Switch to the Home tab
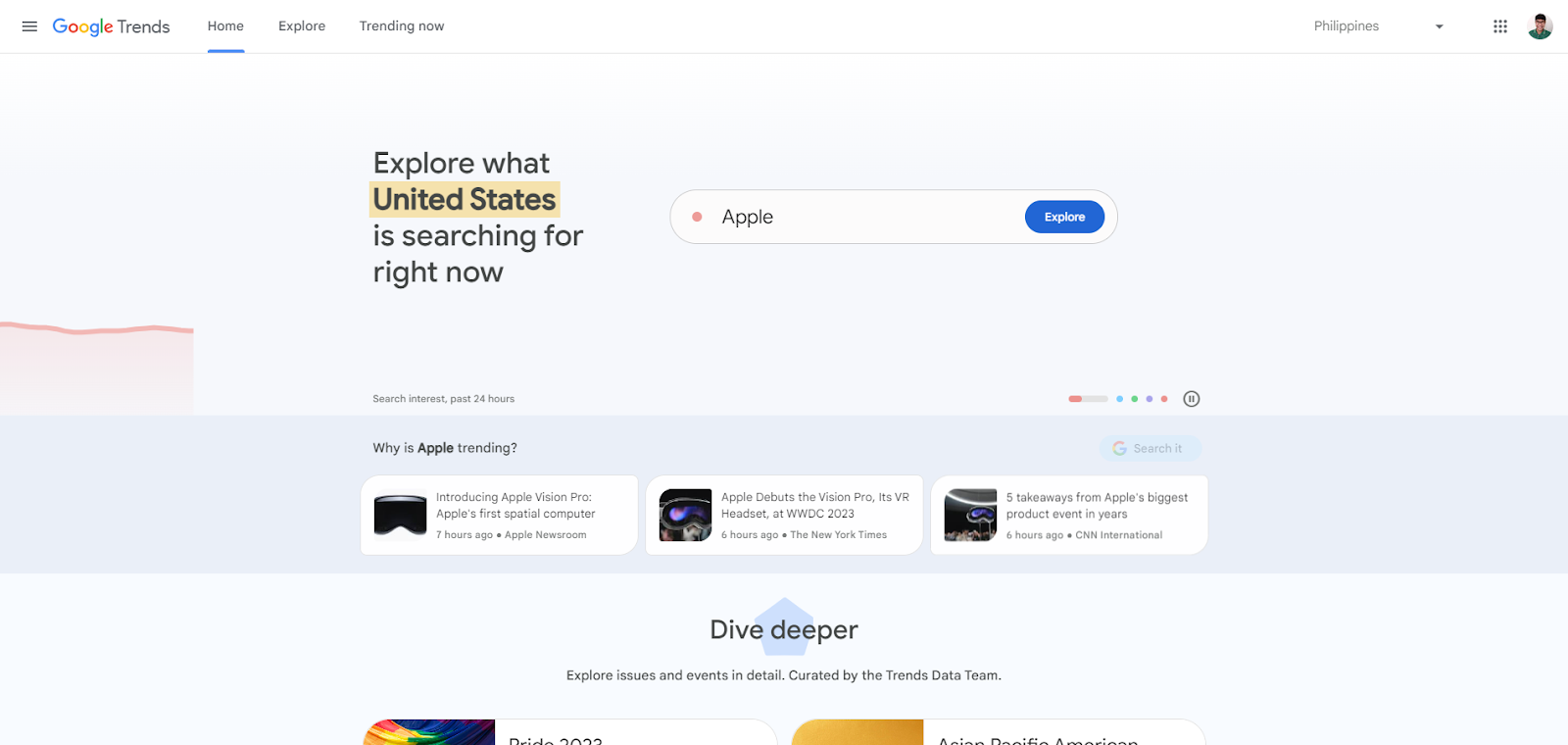1568x745 pixels. click(225, 26)
